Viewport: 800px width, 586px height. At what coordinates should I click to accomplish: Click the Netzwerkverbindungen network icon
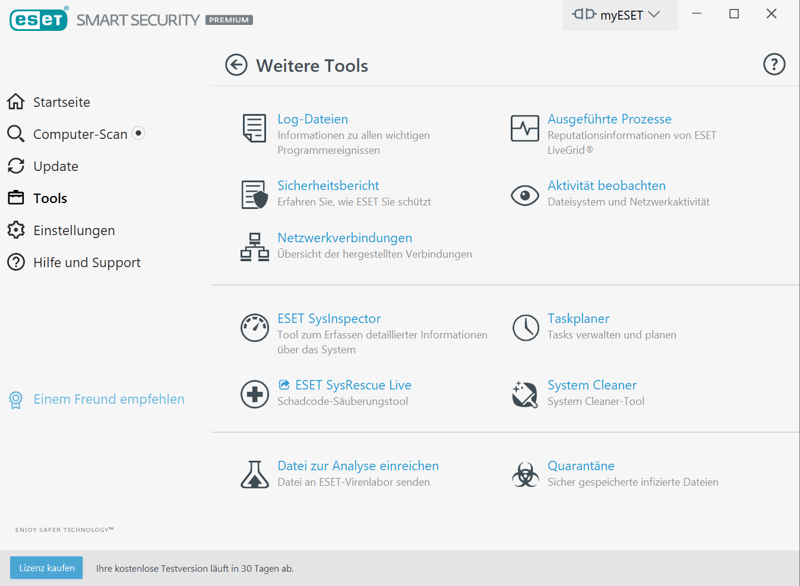click(254, 246)
